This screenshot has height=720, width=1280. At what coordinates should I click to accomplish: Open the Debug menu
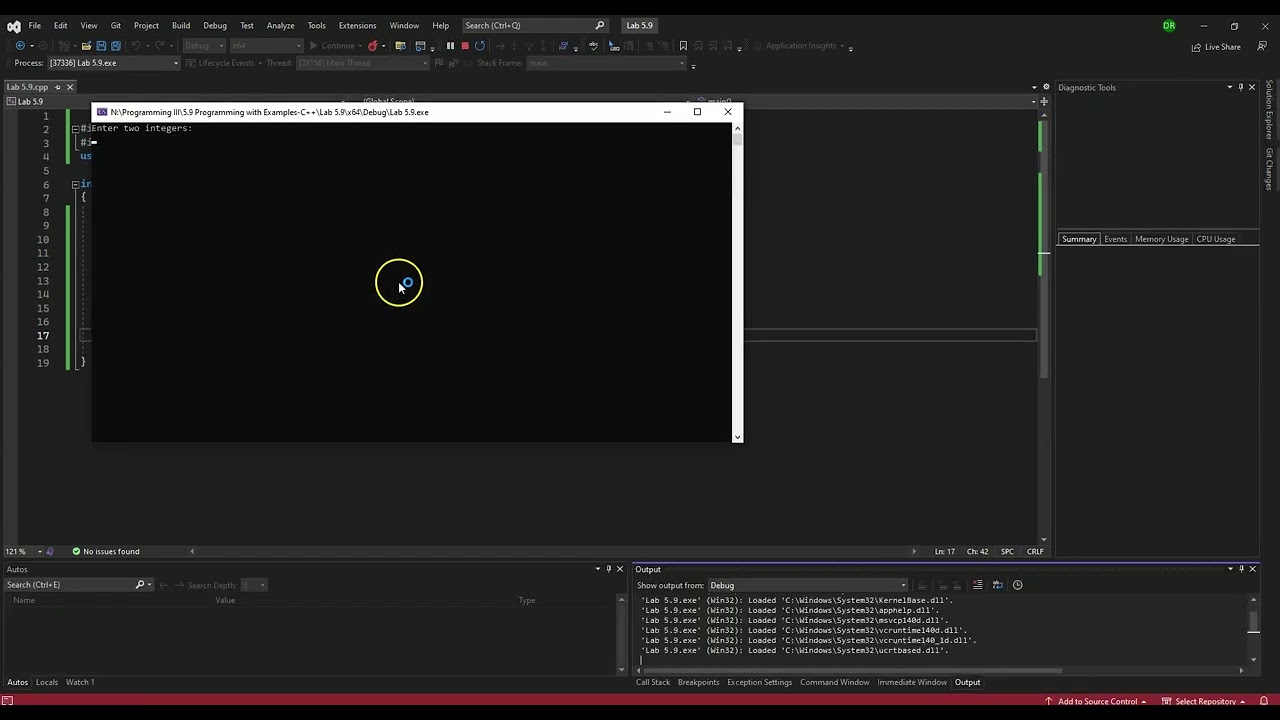(215, 26)
